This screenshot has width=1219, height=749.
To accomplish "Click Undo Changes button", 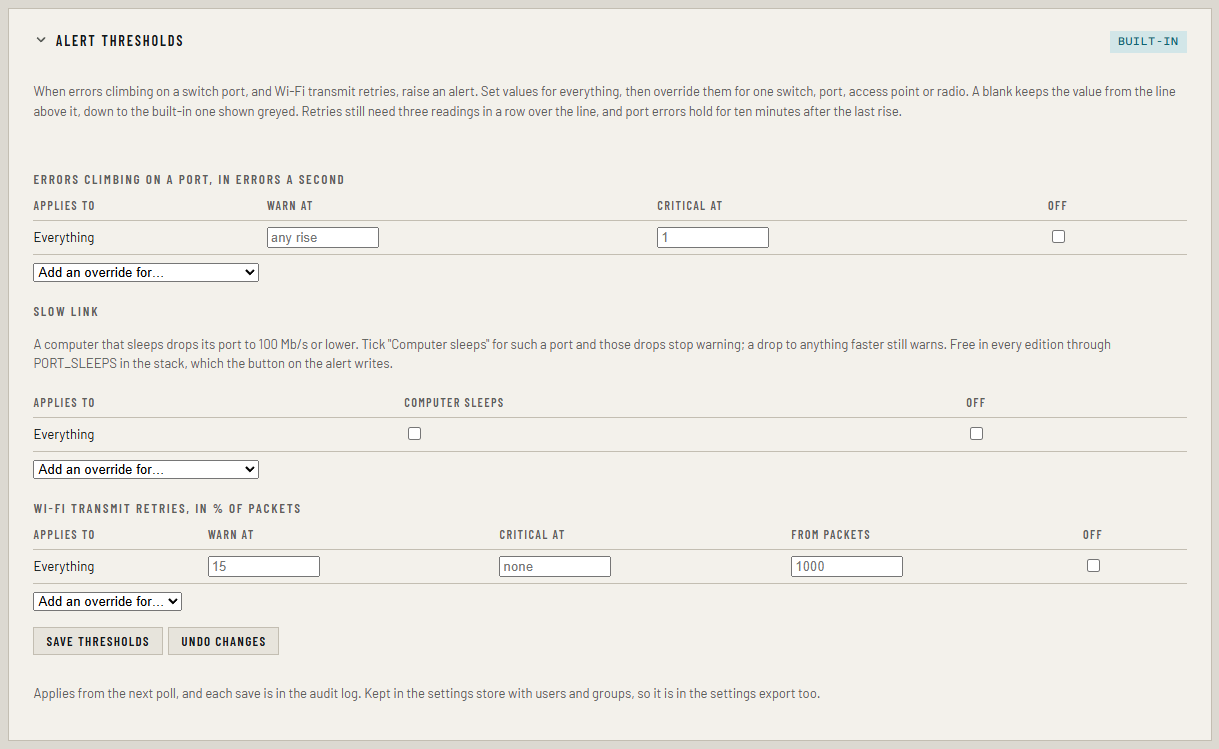I will coord(224,641).
